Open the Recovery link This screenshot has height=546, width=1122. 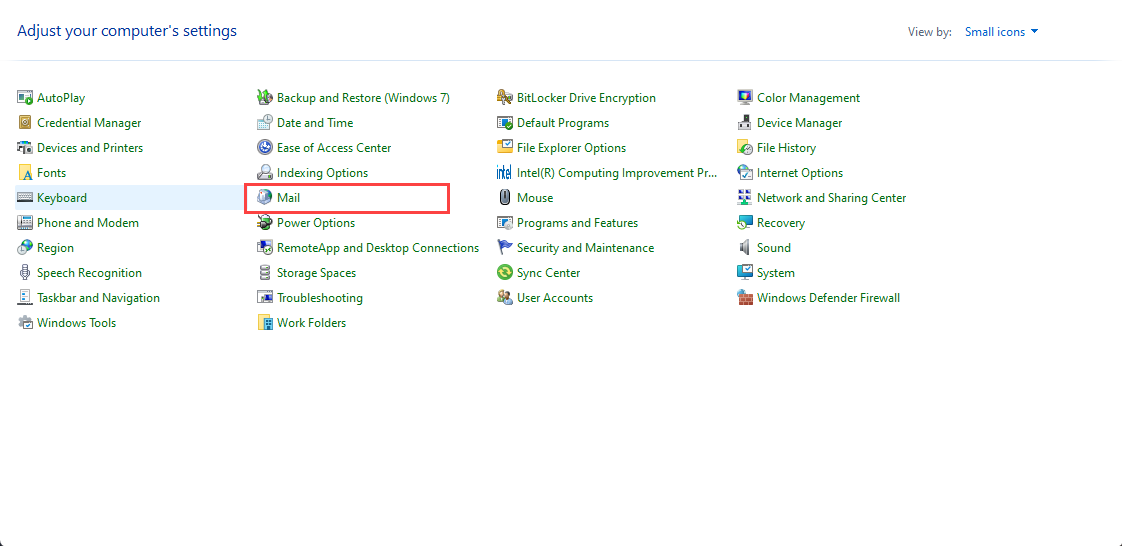[x=781, y=223]
